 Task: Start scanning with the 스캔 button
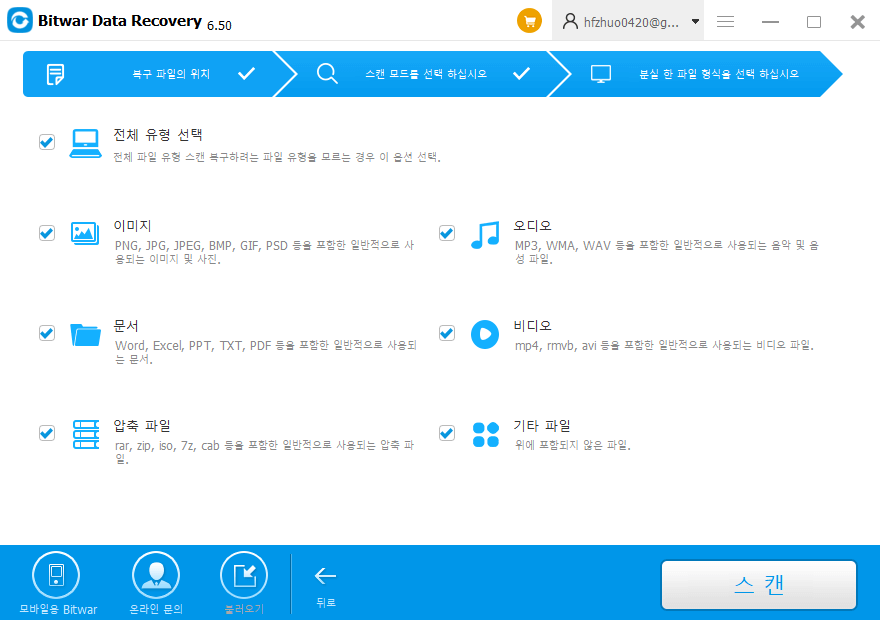tap(759, 585)
